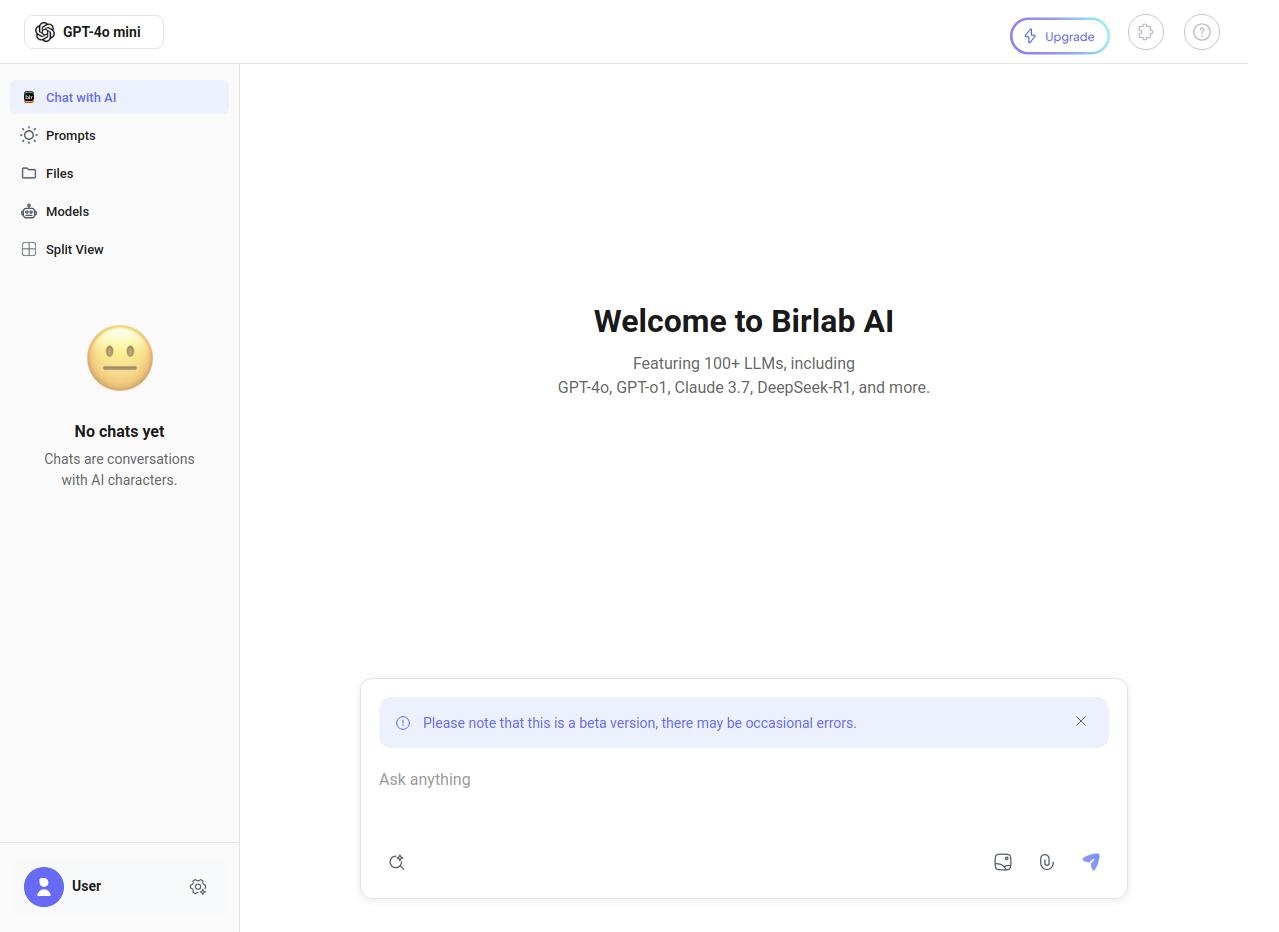
Task: Click the info icon in beta notice
Action: click(403, 723)
